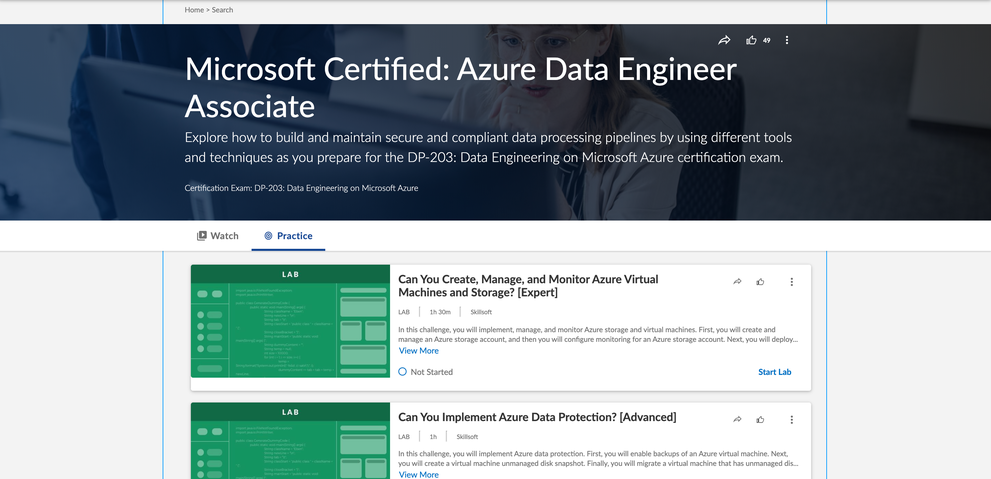Expand View More on the Virtual Machines lab
Viewport: 991px width, 479px height.
(x=418, y=351)
